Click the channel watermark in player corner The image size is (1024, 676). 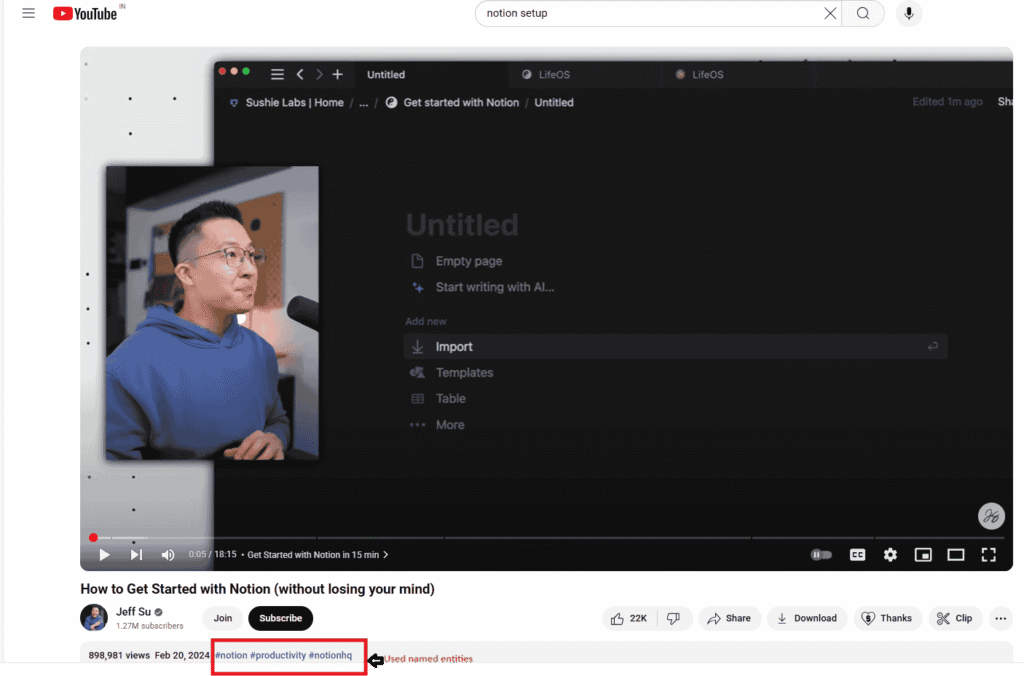click(991, 516)
